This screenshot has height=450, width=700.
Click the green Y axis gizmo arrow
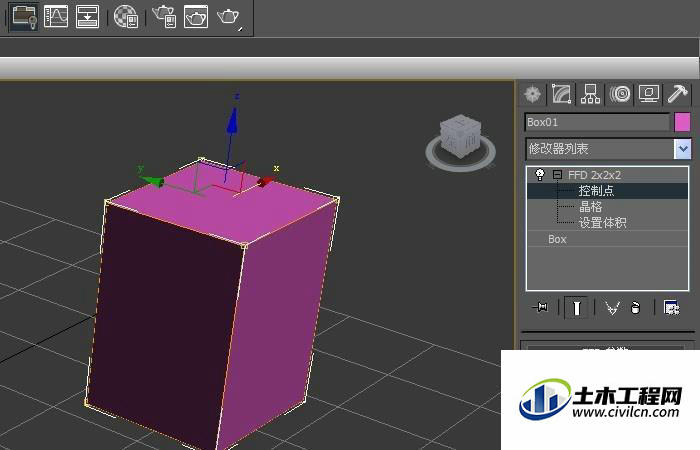(152, 180)
